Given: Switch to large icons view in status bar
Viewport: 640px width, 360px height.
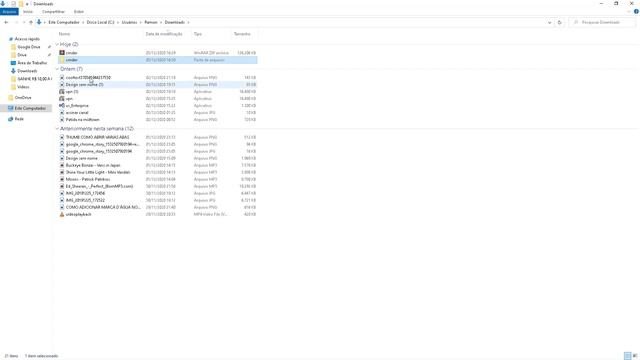Looking at the screenshot, I should 635,356.
